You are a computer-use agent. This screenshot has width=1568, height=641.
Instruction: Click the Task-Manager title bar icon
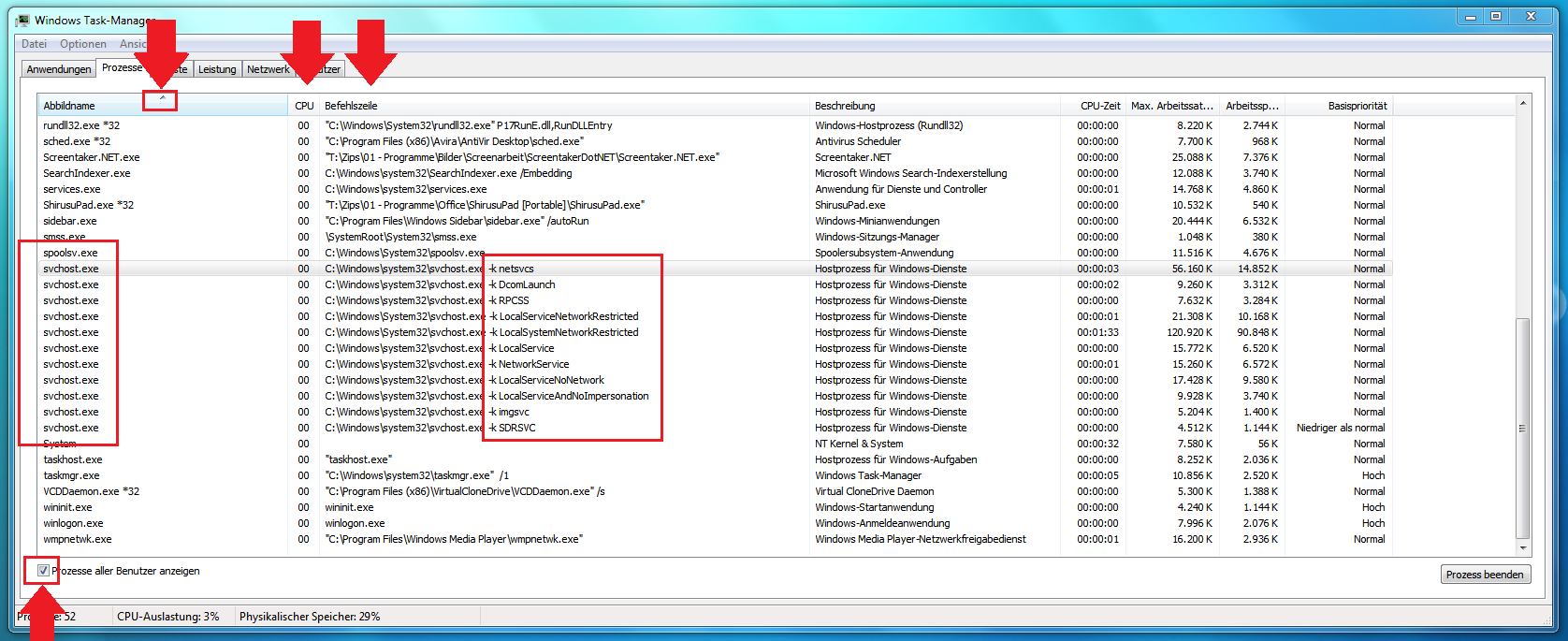pos(22,20)
